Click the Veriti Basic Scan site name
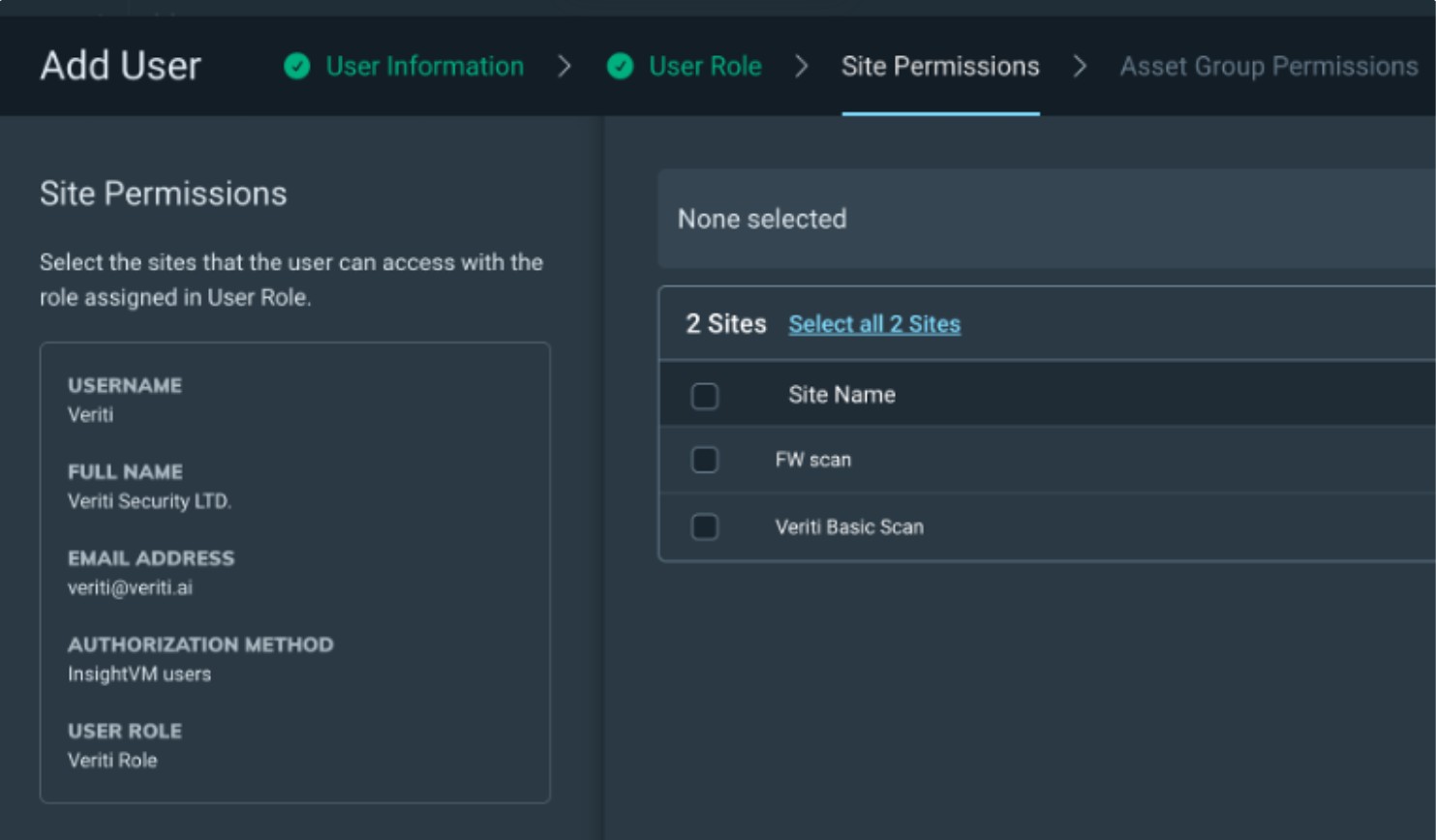 click(x=848, y=527)
